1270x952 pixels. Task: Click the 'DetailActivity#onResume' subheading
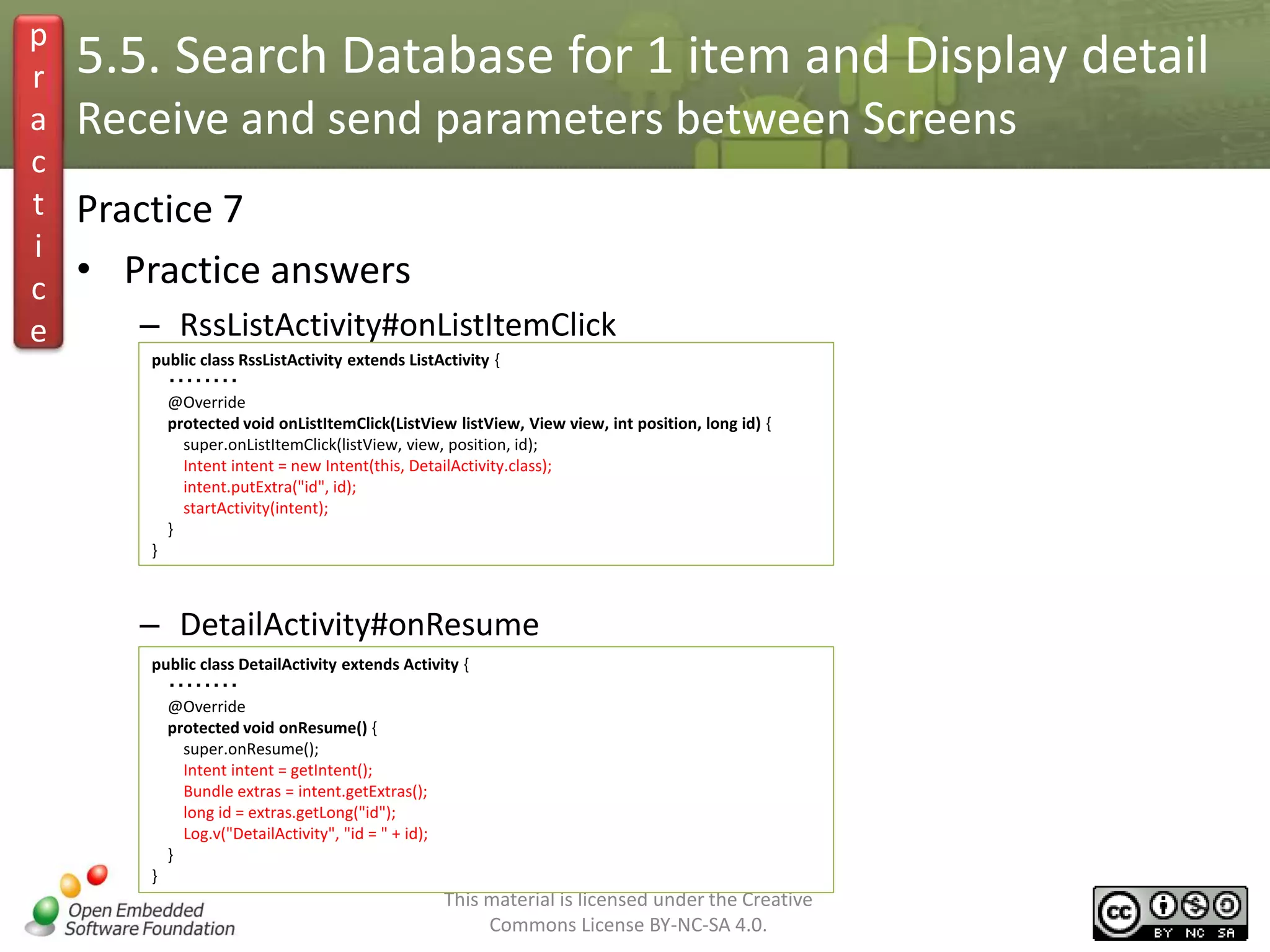click(x=359, y=624)
